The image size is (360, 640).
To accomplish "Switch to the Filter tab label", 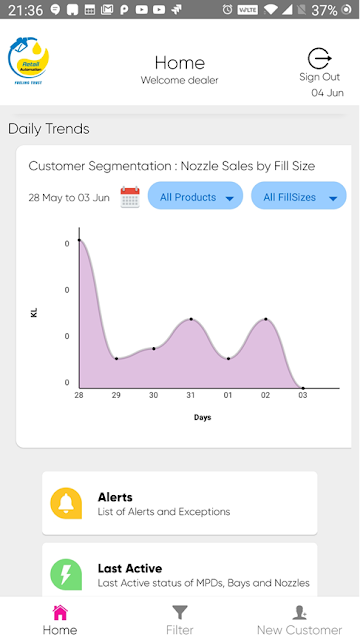I will click(x=180, y=630).
